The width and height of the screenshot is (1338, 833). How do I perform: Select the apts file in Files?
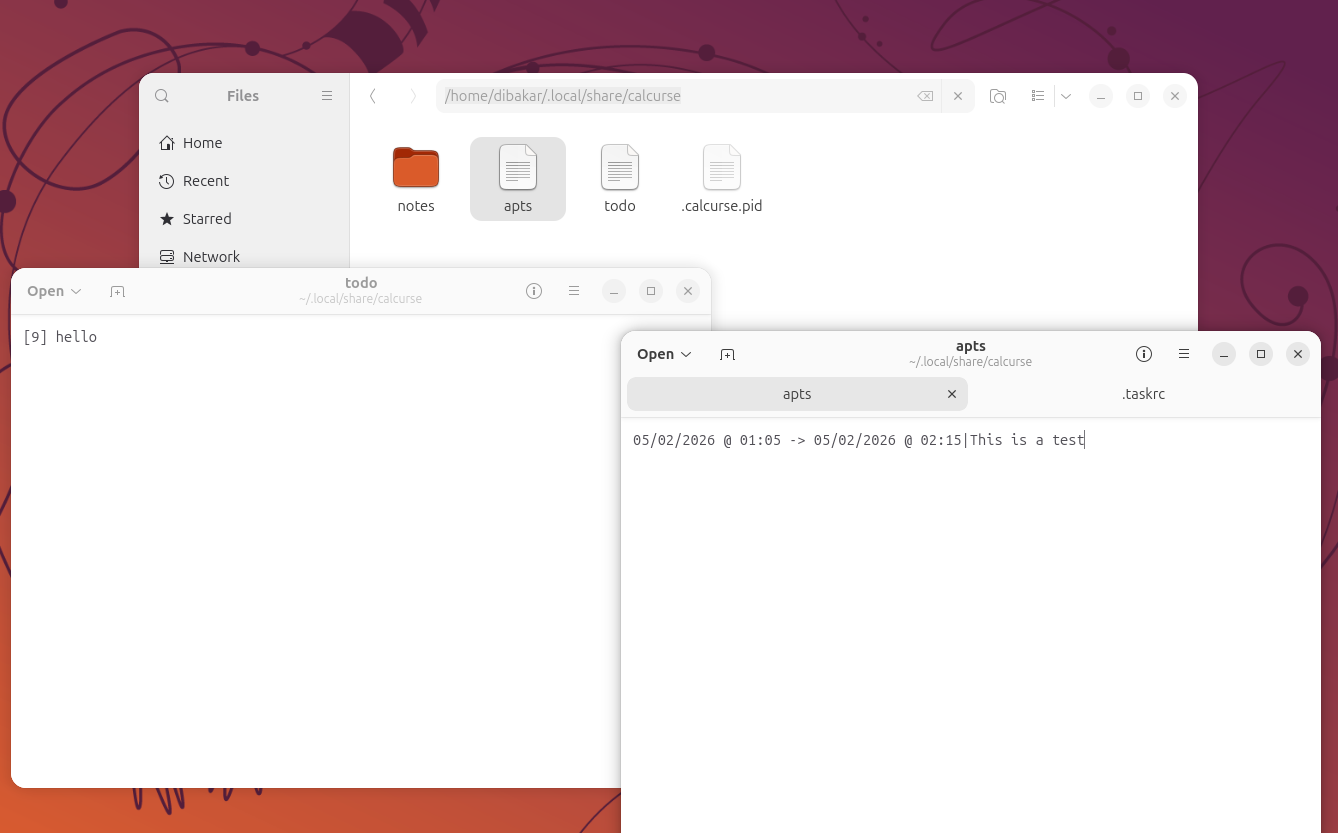pos(518,179)
